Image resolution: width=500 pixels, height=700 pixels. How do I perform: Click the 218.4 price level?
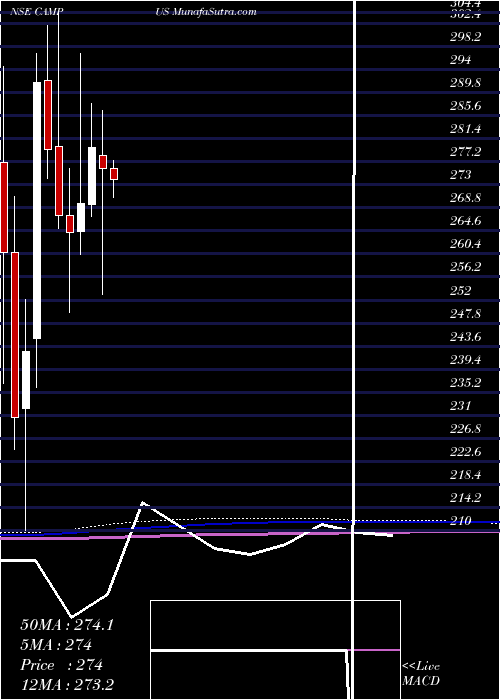click(465, 475)
